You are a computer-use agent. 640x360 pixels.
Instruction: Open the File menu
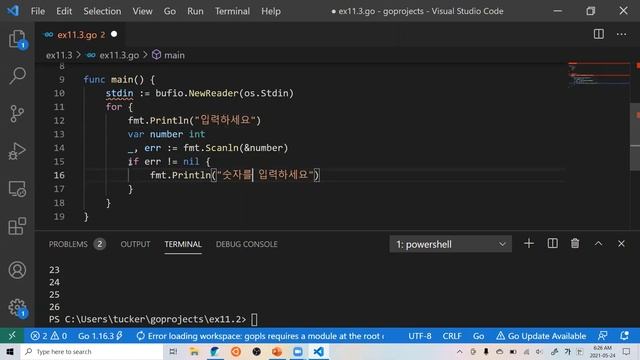[38, 11]
